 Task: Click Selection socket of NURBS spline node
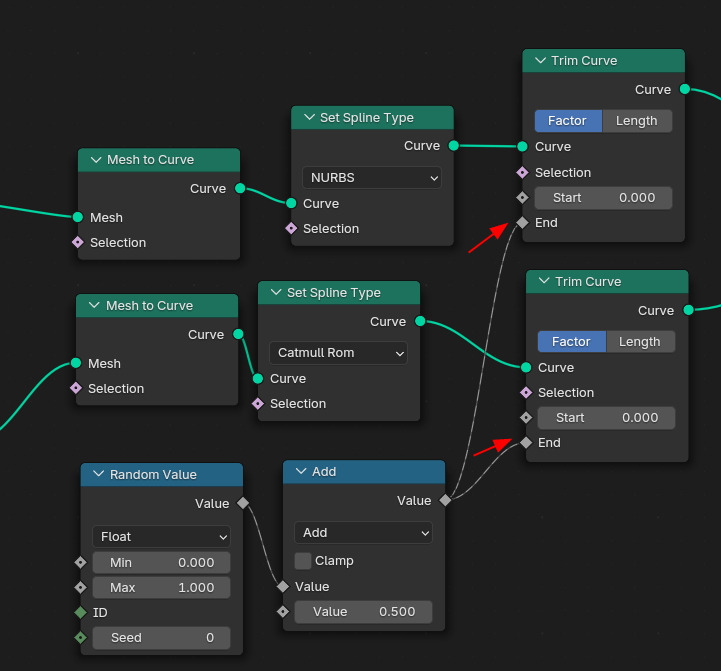coord(291,228)
